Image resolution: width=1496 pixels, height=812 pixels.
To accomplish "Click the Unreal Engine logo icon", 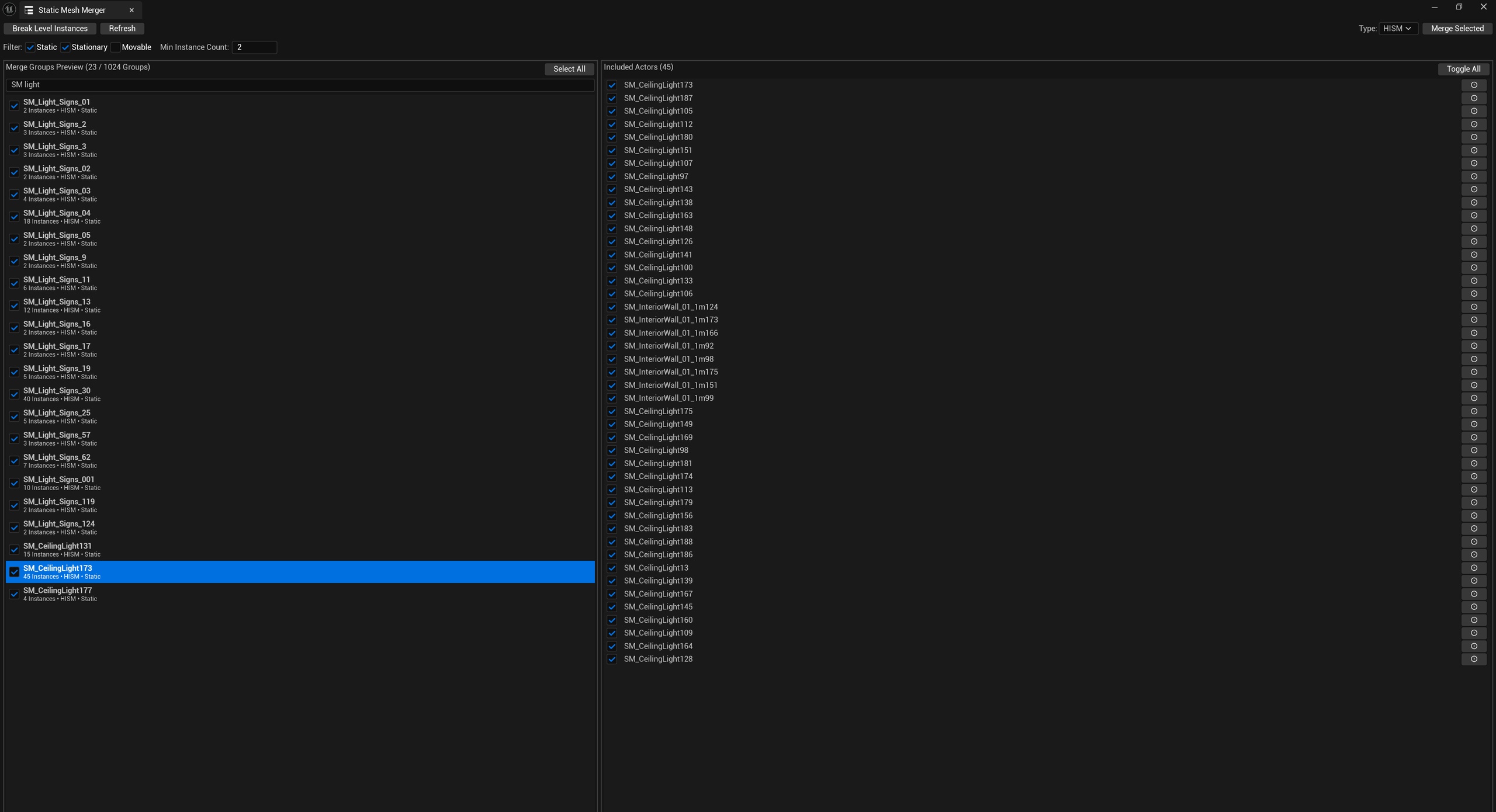I will (9, 9).
